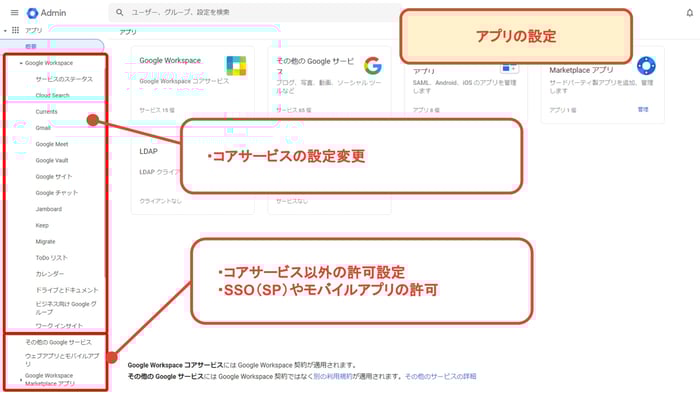The width and height of the screenshot is (700, 393).
Task: Open the notifications bell
Action: (x=689, y=13)
